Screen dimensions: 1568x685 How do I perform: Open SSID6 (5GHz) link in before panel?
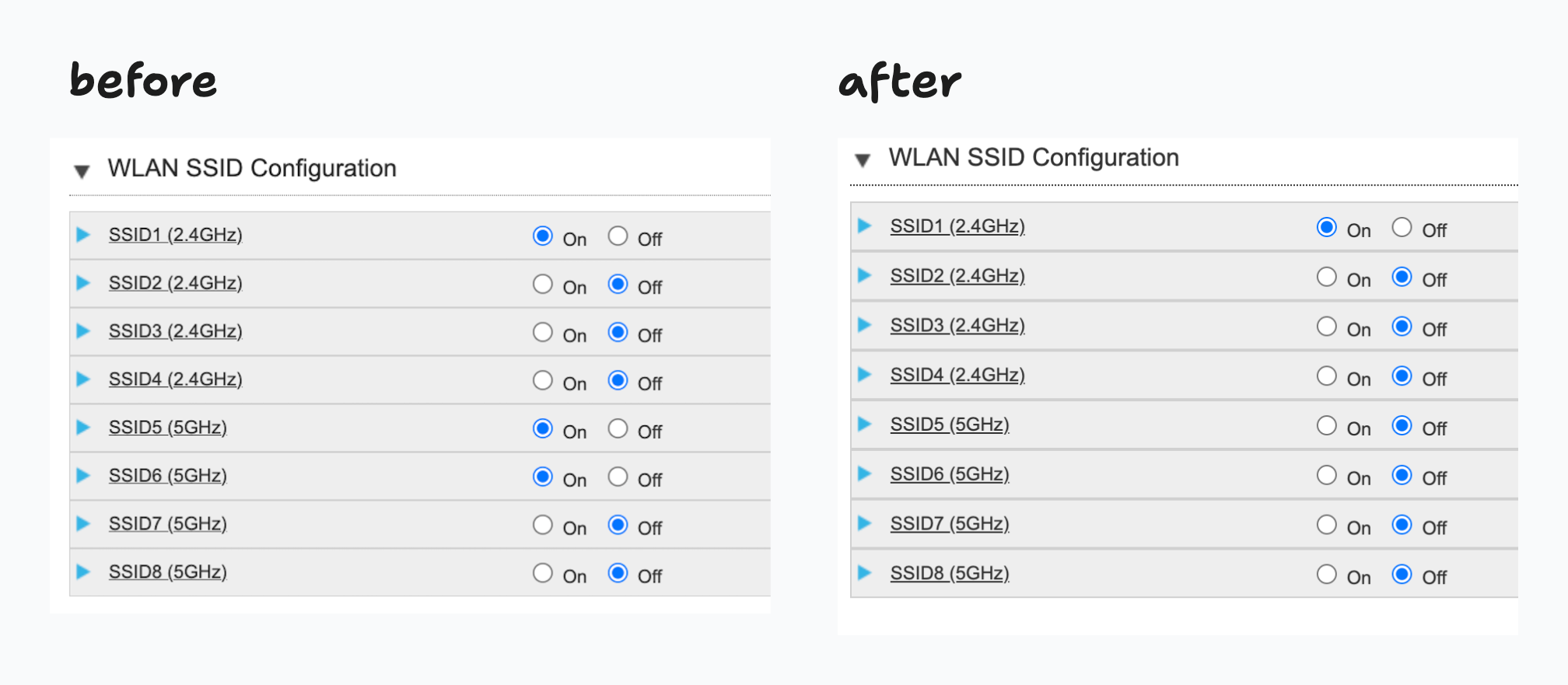[167, 476]
